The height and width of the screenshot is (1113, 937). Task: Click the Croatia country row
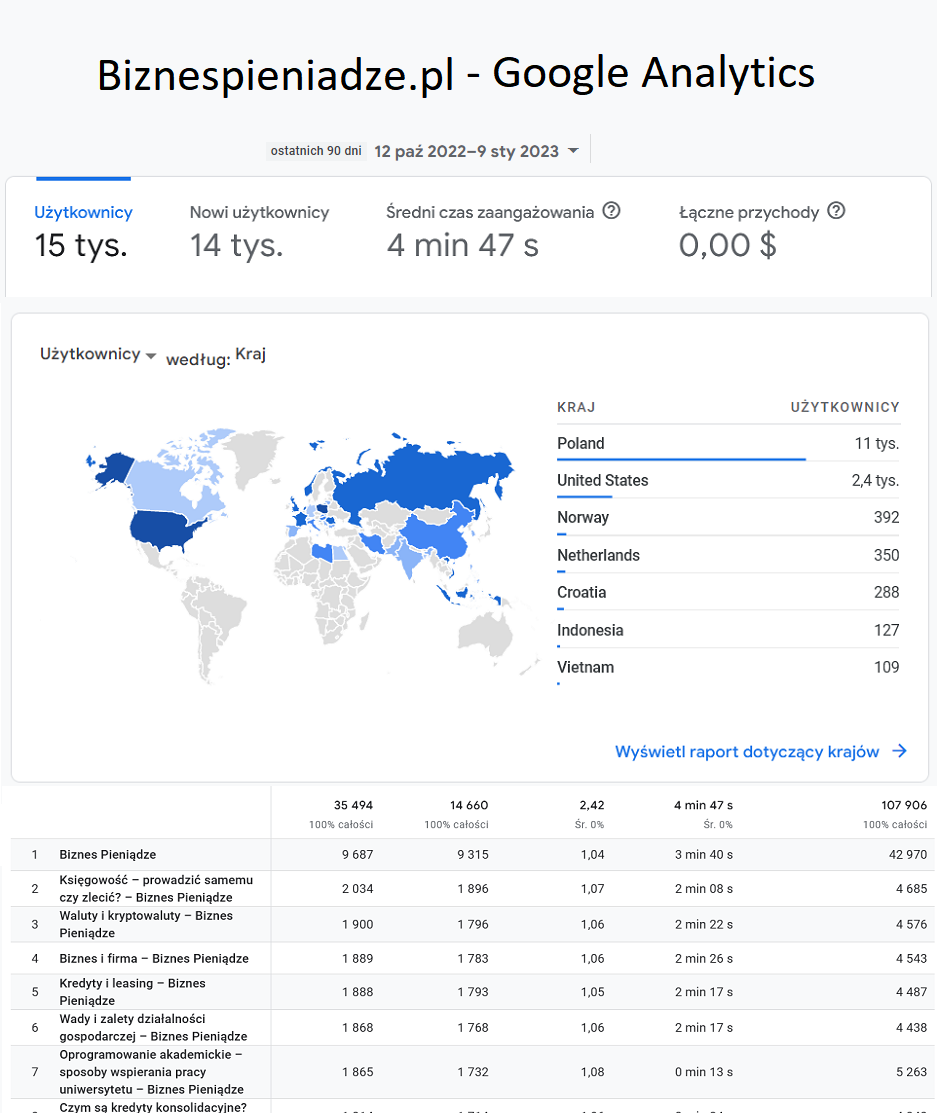click(x=728, y=592)
